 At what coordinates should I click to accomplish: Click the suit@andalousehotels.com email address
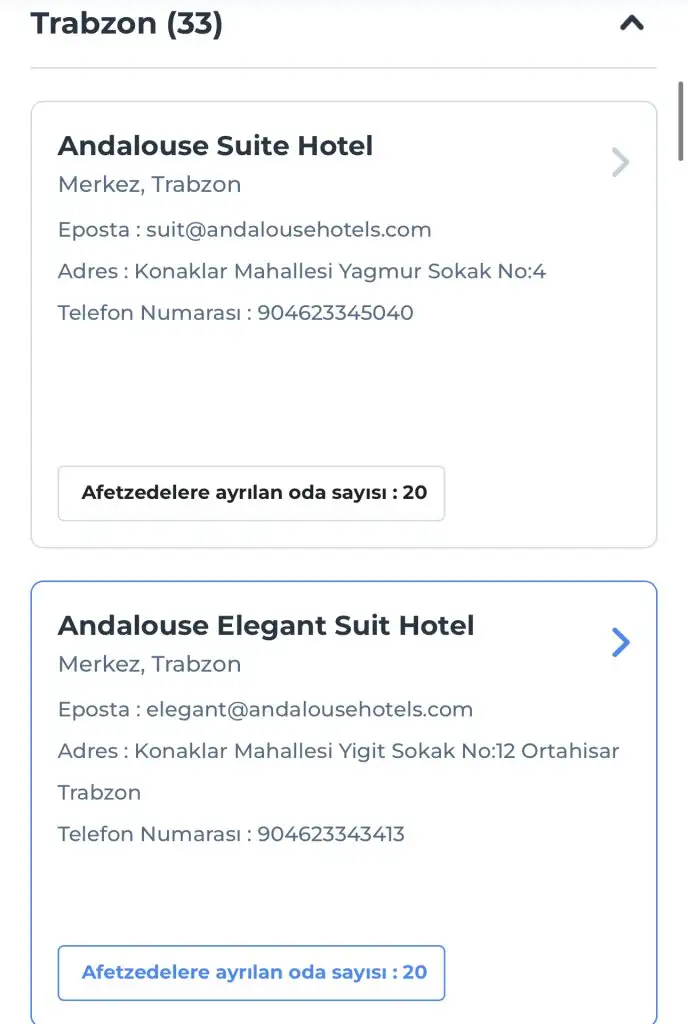point(289,230)
